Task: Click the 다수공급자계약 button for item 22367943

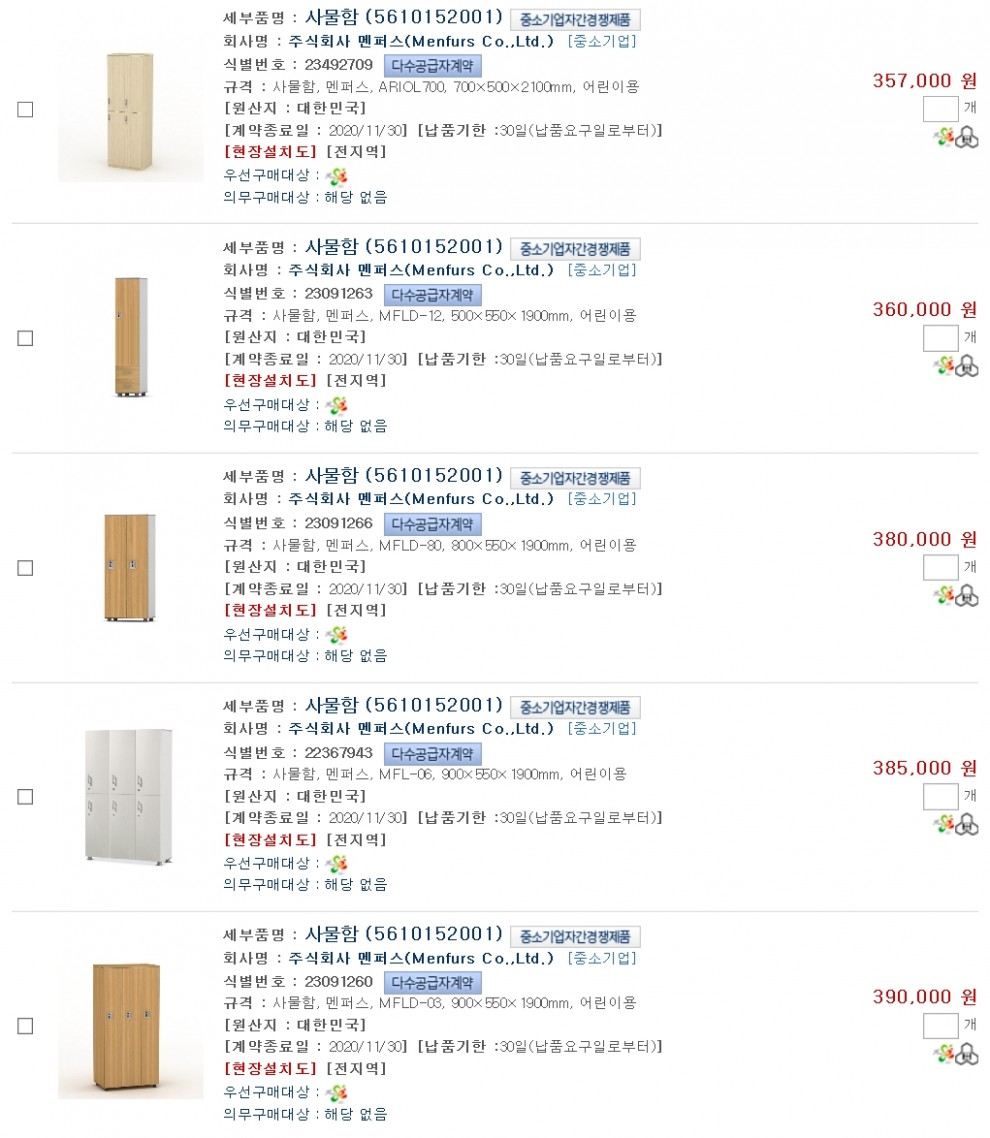Action: tap(432, 753)
